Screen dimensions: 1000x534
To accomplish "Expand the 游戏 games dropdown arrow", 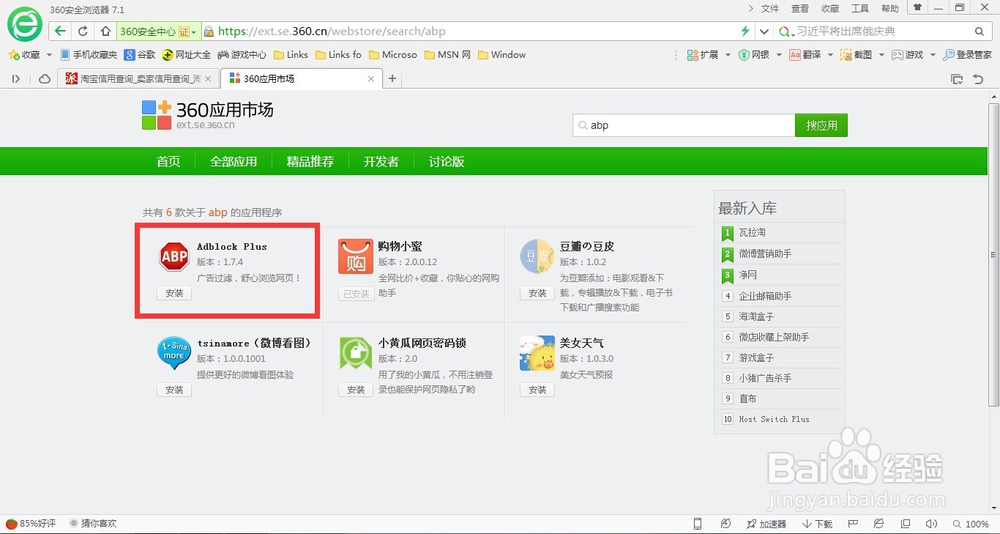I will pyautogui.click(x=932, y=55).
